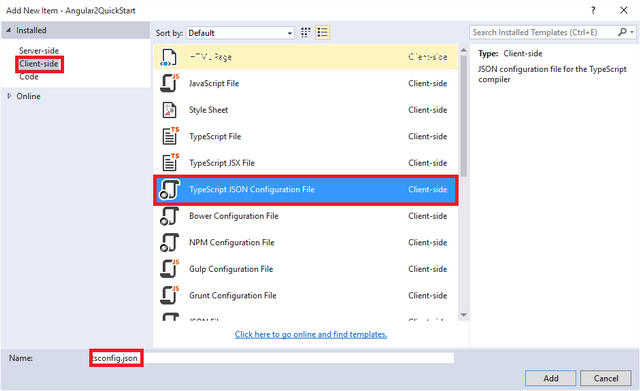Click the TypeScript JSON Configuration File icon
640x391 pixels.
(x=169, y=189)
